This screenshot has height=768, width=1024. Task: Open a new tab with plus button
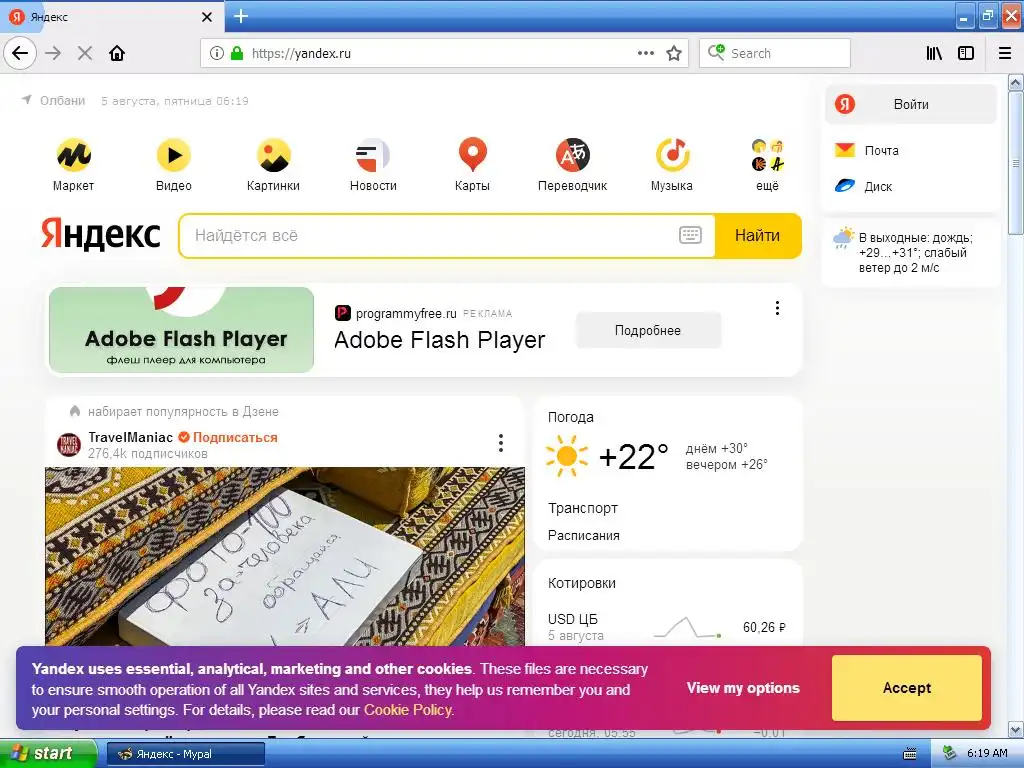[241, 16]
